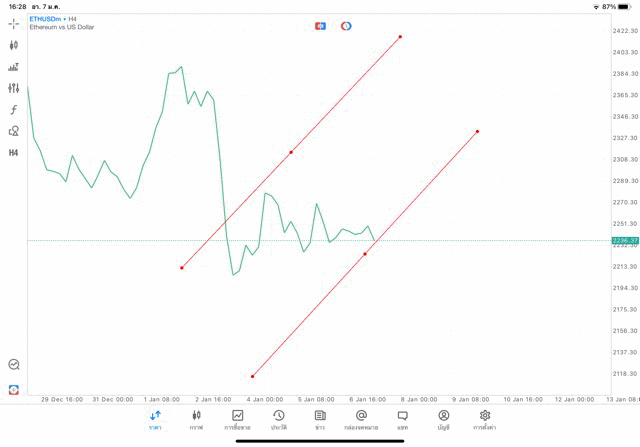The image size is (640, 447).
Task: Toggle the blue-red one-click trading button
Action: [x=320, y=26]
